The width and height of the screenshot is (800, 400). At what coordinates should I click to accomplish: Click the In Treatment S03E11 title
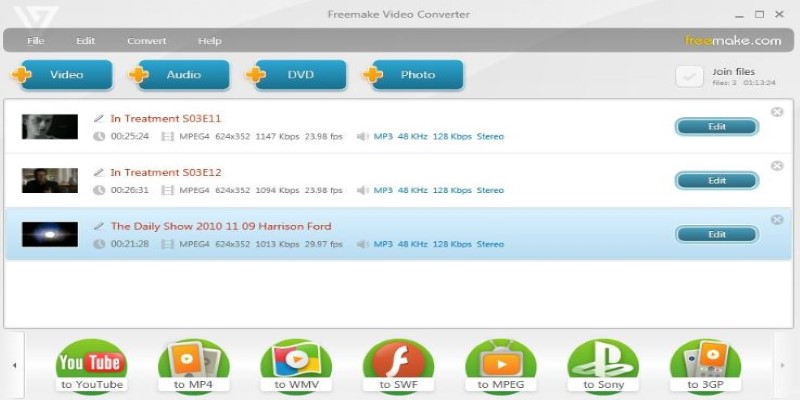[166, 118]
